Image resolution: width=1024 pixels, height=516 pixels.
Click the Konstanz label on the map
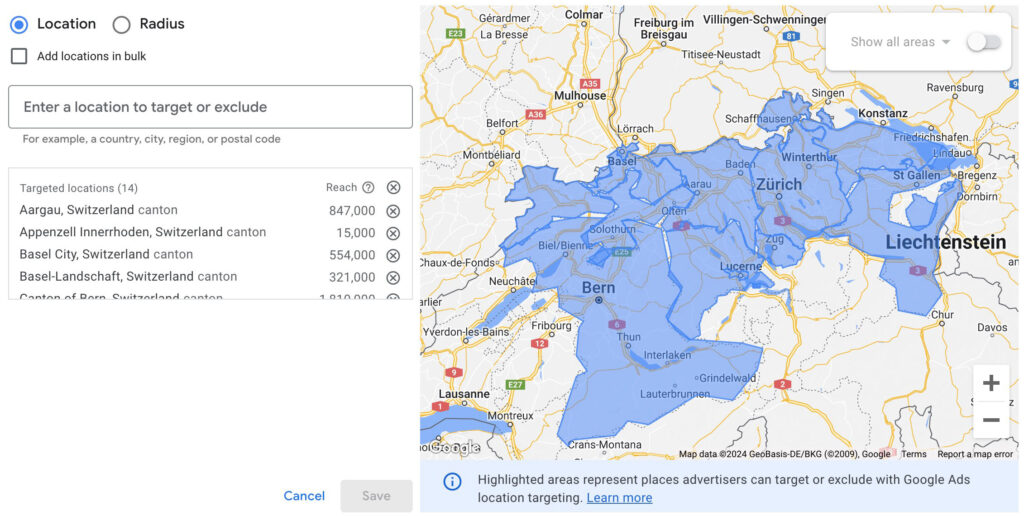click(x=883, y=113)
